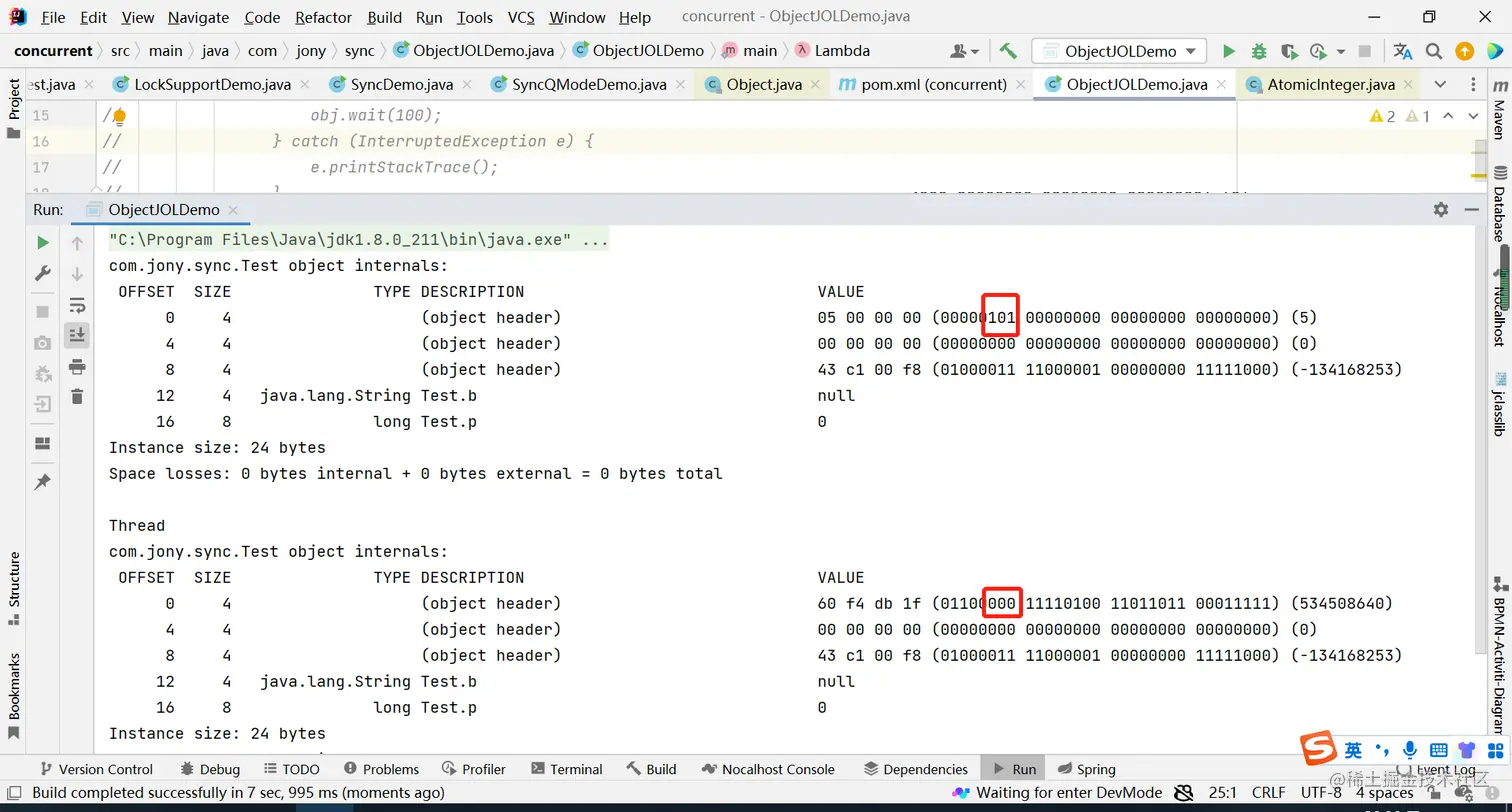Print console output with the printer icon

pyautogui.click(x=77, y=367)
